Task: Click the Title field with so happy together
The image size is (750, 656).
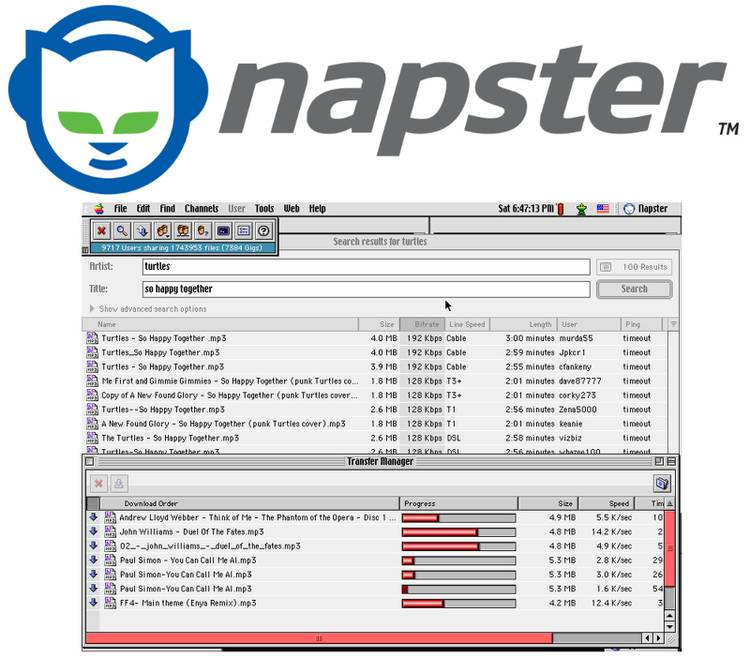Action: 364,289
